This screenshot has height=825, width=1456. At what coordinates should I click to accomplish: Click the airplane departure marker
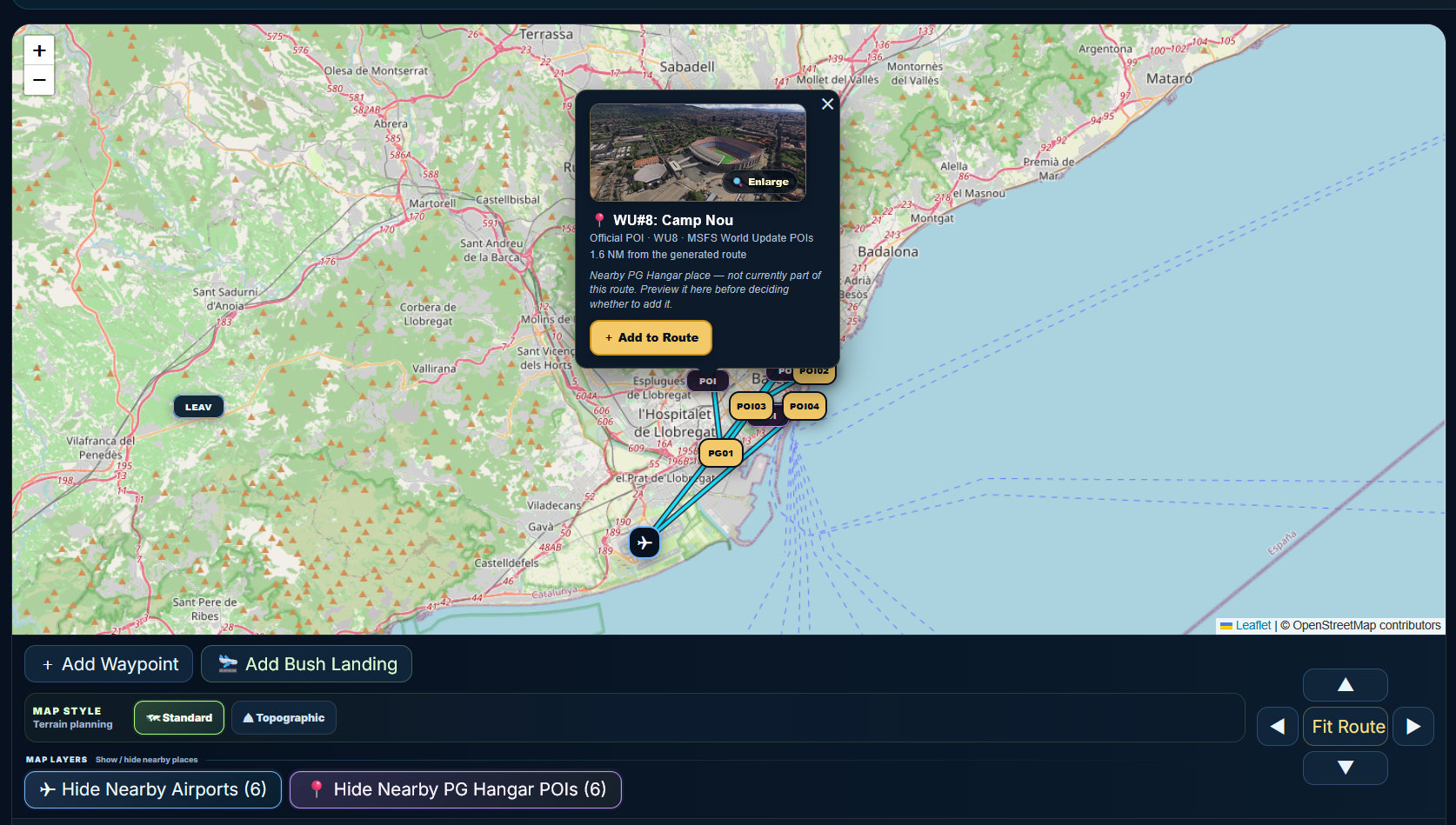coord(645,542)
